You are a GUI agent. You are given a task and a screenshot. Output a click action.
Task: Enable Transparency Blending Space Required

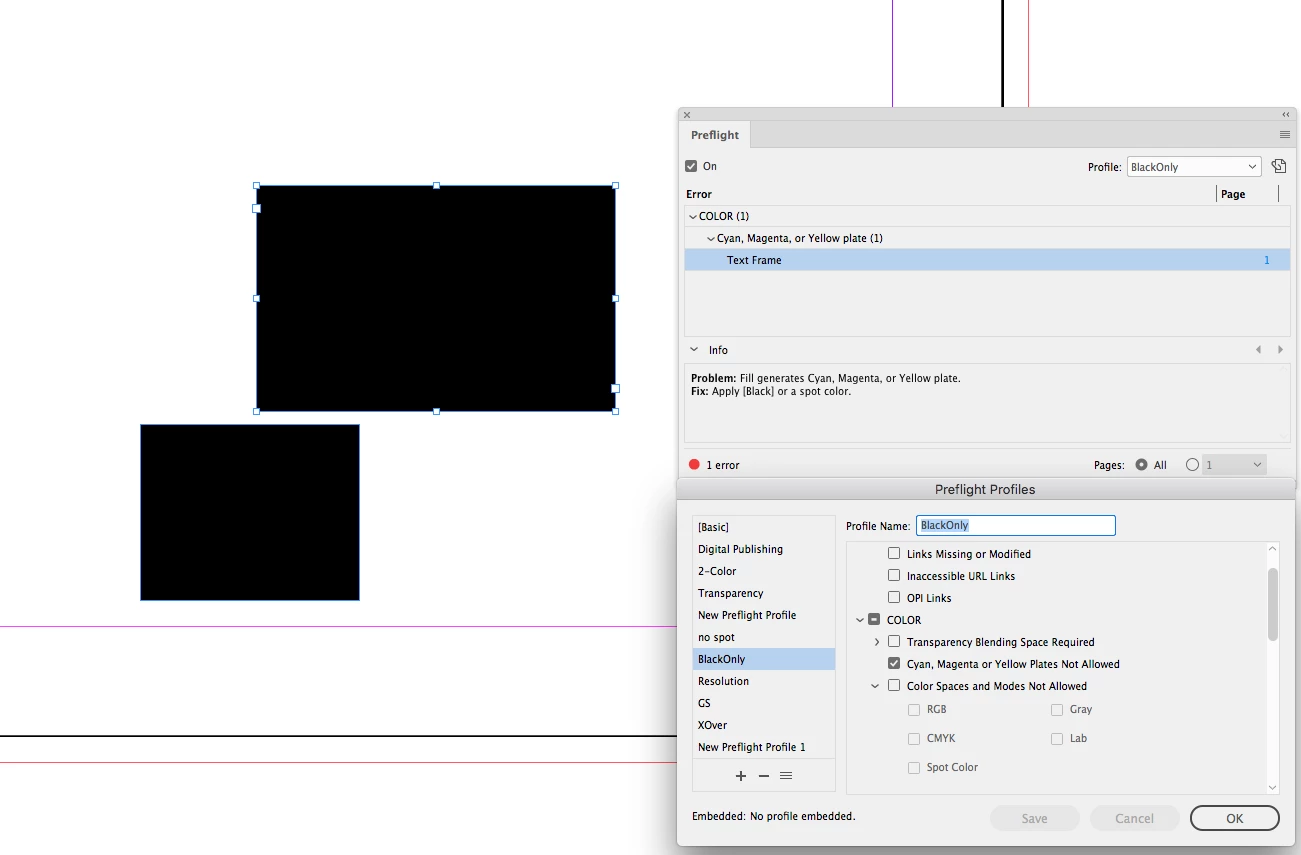point(894,641)
